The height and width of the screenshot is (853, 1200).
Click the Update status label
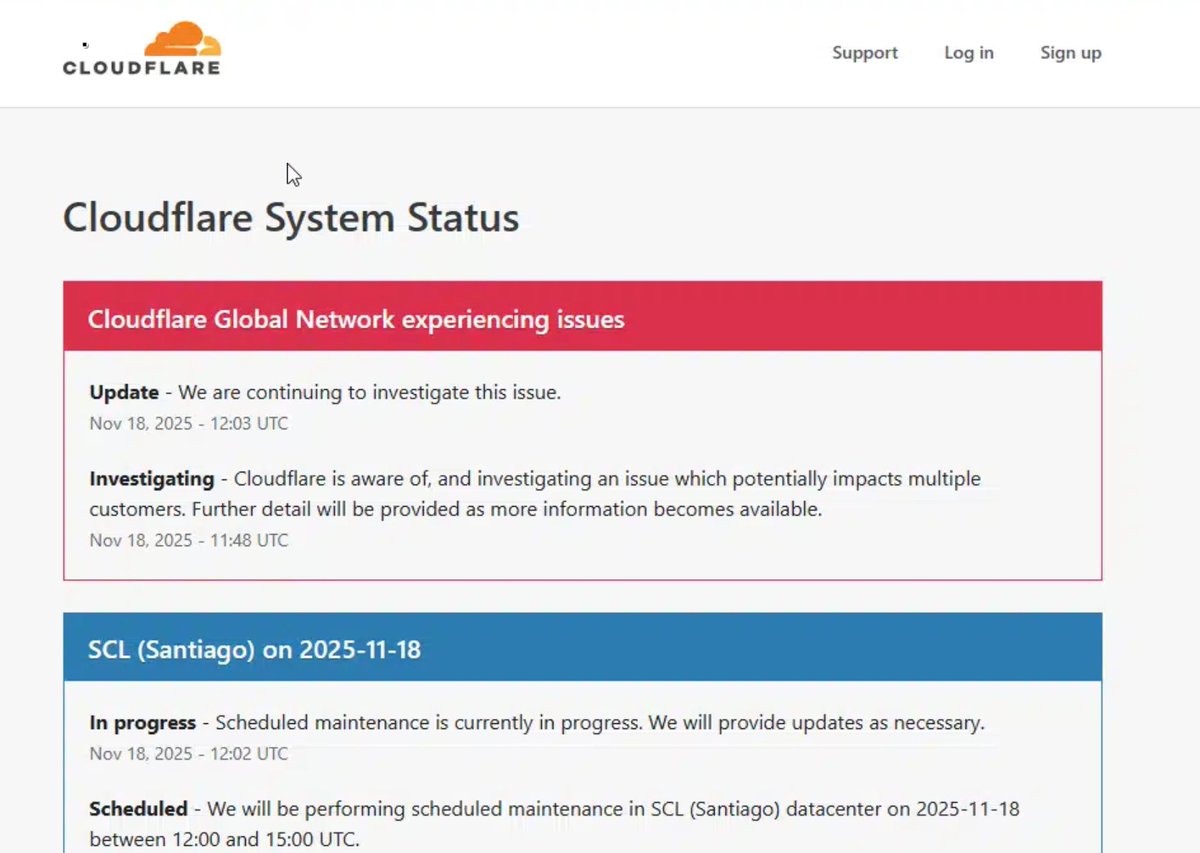click(x=124, y=393)
